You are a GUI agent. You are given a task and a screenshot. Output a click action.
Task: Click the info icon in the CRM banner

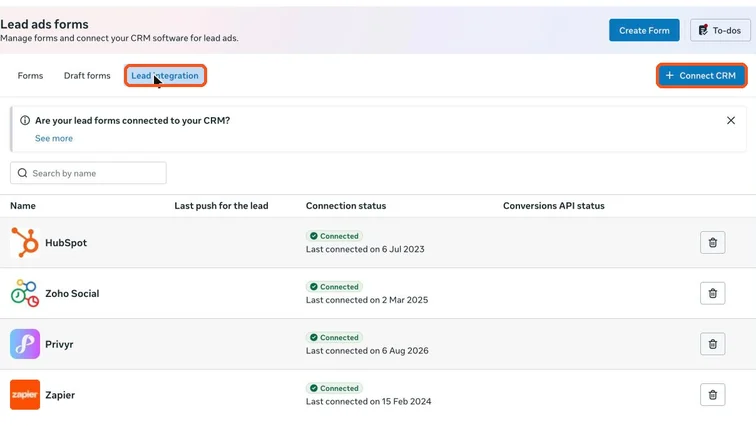point(25,120)
